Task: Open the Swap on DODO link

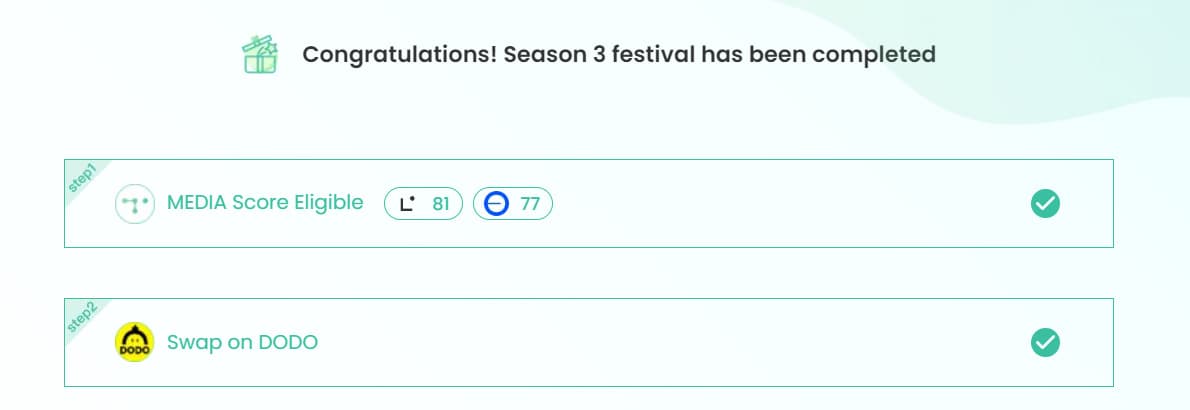Action: (242, 342)
